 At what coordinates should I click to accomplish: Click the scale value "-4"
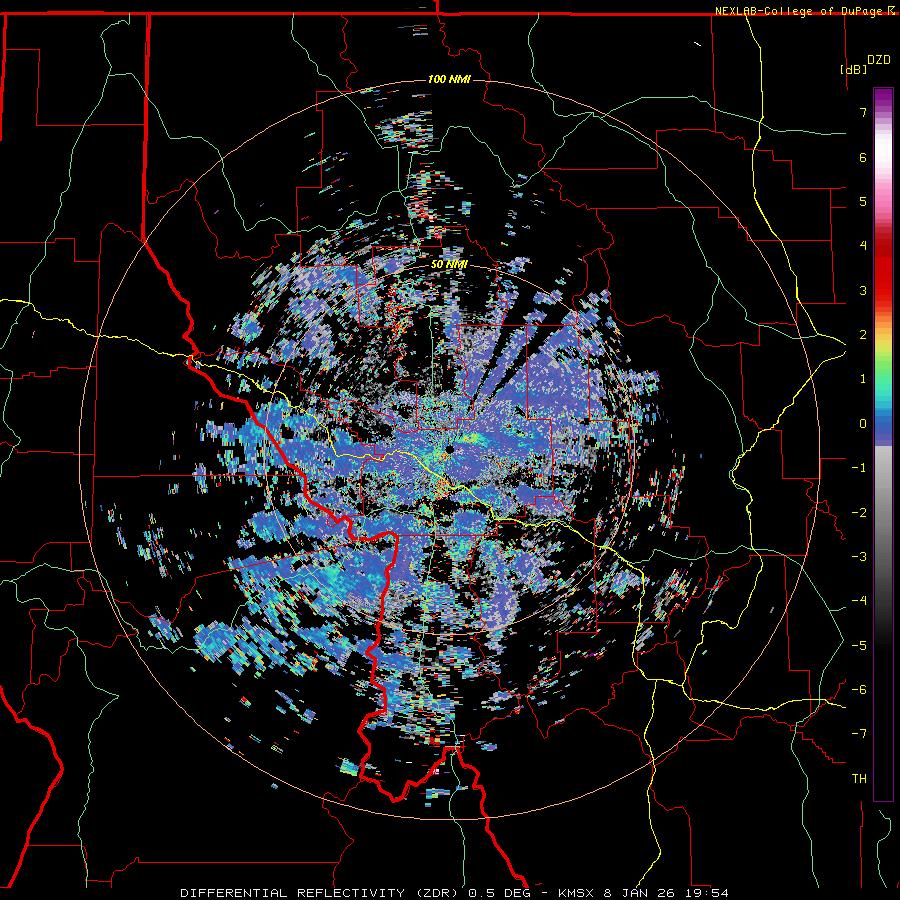point(859,601)
